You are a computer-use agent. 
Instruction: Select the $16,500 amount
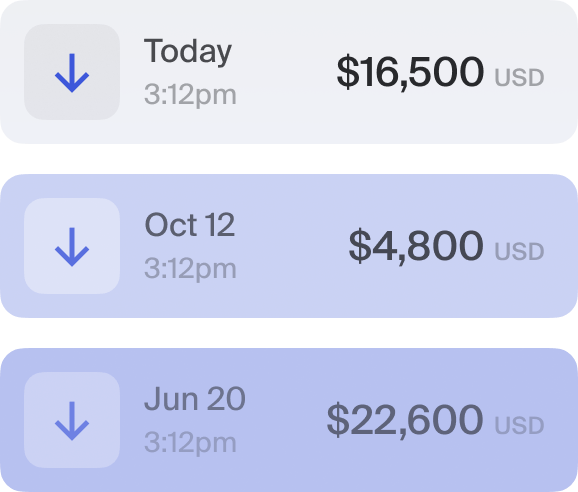410,72
